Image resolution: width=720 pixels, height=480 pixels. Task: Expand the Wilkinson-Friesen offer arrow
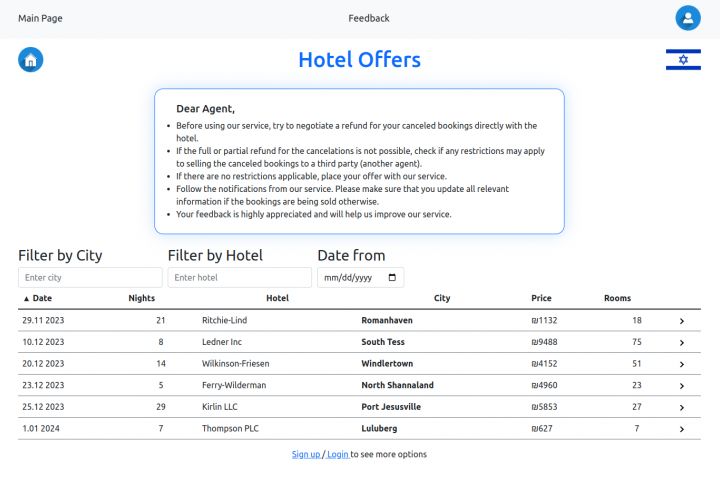coord(682,364)
